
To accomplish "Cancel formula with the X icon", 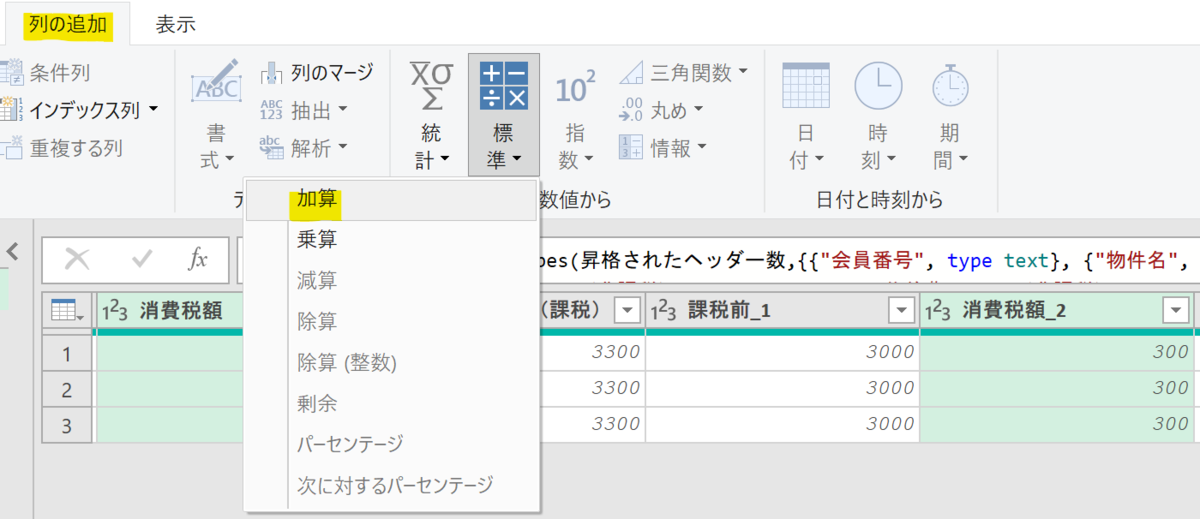I will coord(77,260).
